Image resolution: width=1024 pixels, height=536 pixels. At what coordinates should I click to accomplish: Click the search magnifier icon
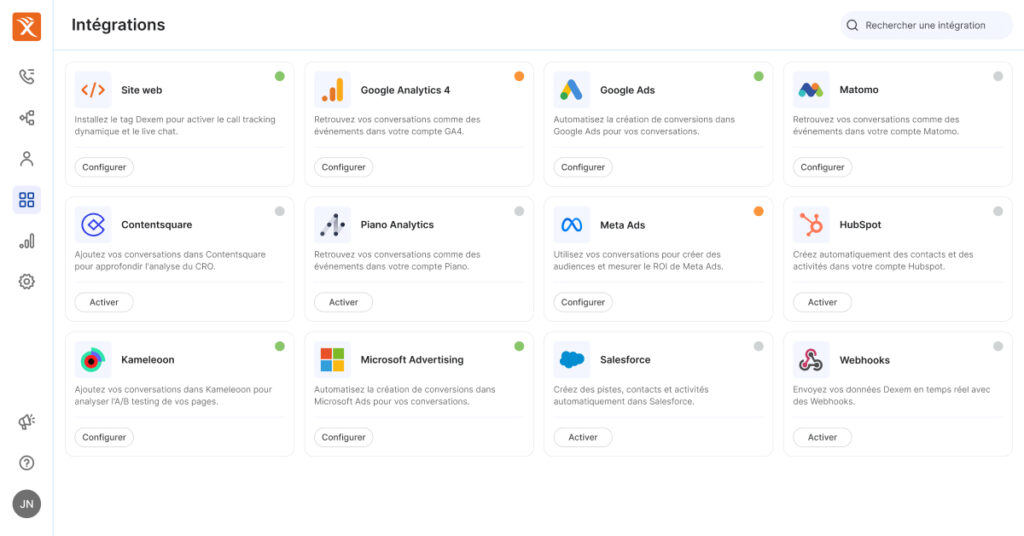click(x=852, y=25)
